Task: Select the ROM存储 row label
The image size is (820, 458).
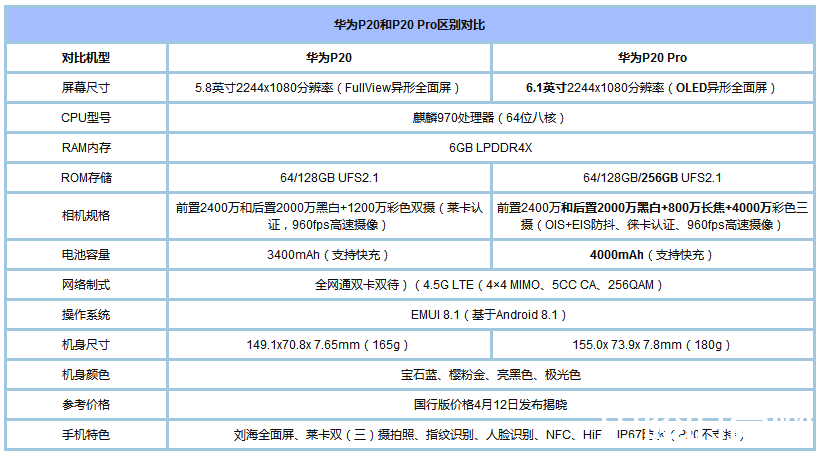Action: click(85, 178)
